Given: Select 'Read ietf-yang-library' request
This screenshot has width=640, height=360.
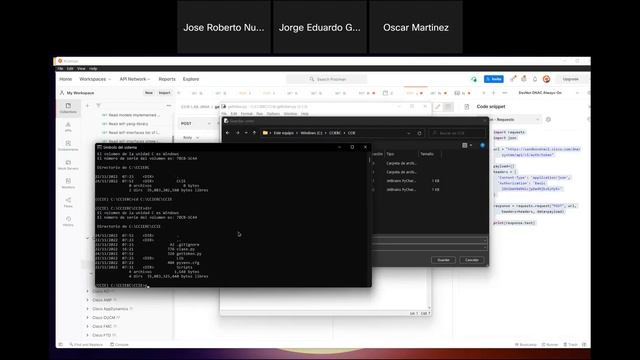Looking at the screenshot, I should click(x=128, y=124).
